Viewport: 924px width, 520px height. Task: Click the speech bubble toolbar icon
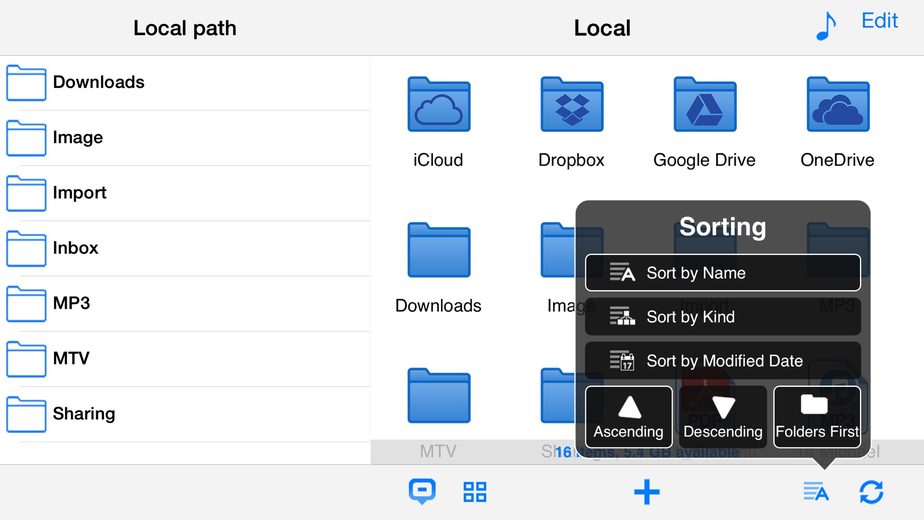point(422,492)
